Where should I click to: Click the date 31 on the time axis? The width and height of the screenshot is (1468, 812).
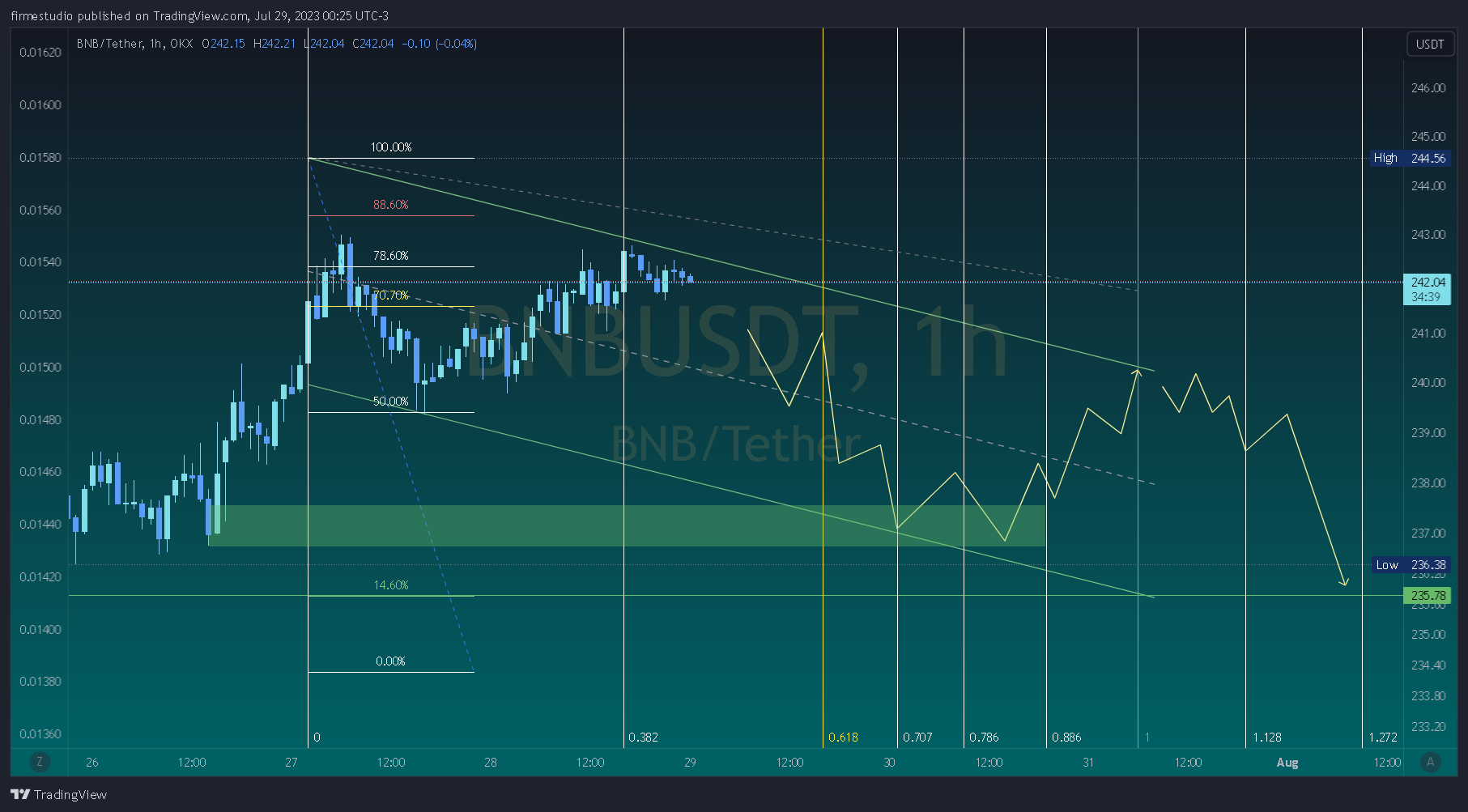(1088, 763)
